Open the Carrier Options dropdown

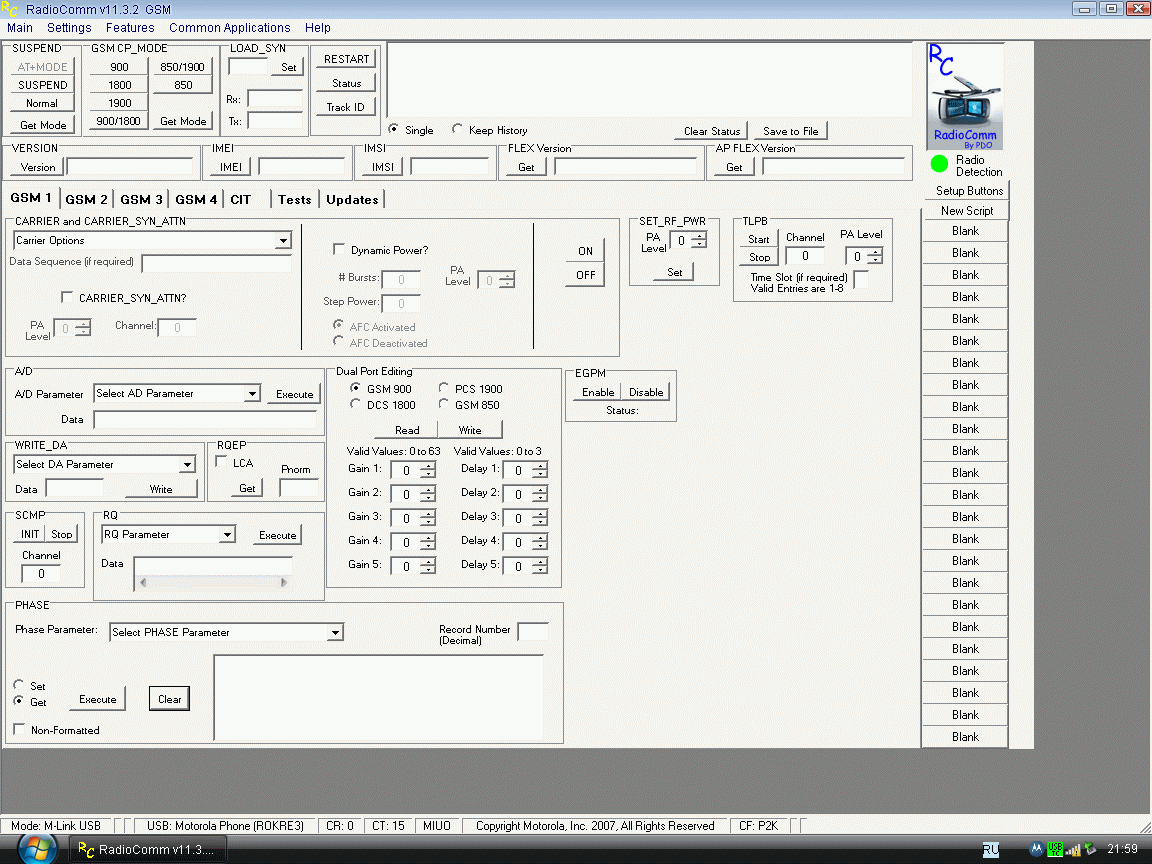(x=283, y=240)
